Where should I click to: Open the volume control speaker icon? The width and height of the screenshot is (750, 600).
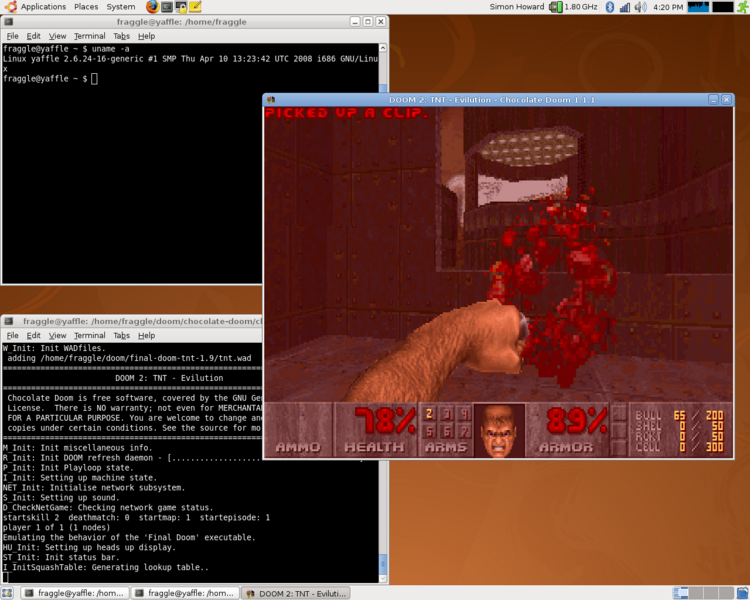[x=641, y=7]
